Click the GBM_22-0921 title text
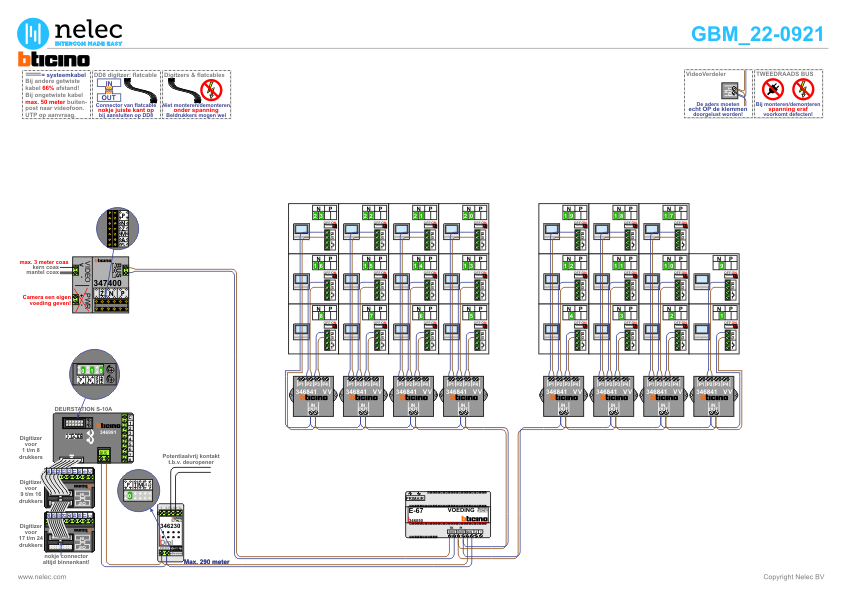Image resolution: width=841 pixels, height=595 pixels. [x=757, y=34]
